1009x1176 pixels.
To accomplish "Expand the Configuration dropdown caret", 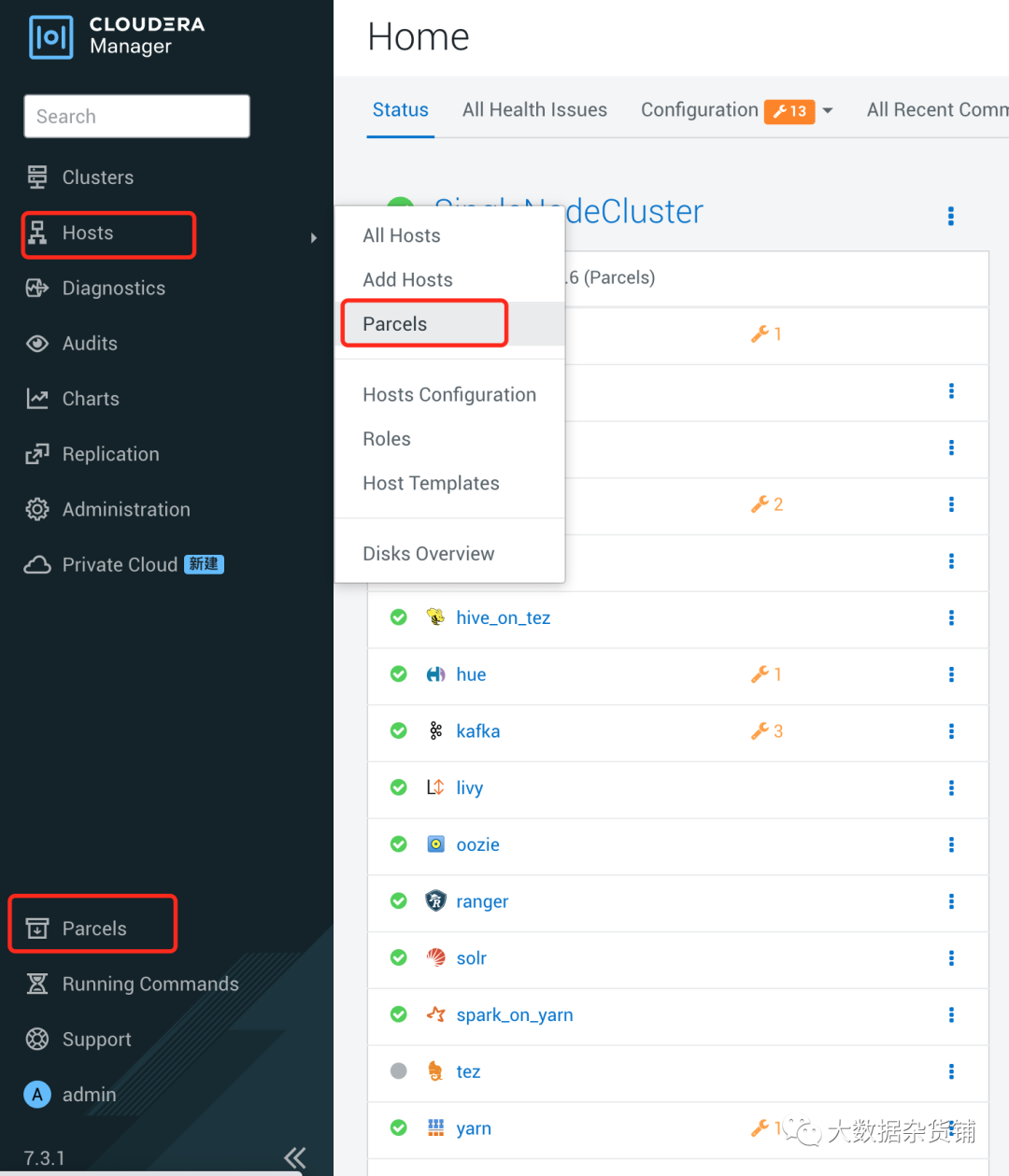I will click(x=828, y=111).
